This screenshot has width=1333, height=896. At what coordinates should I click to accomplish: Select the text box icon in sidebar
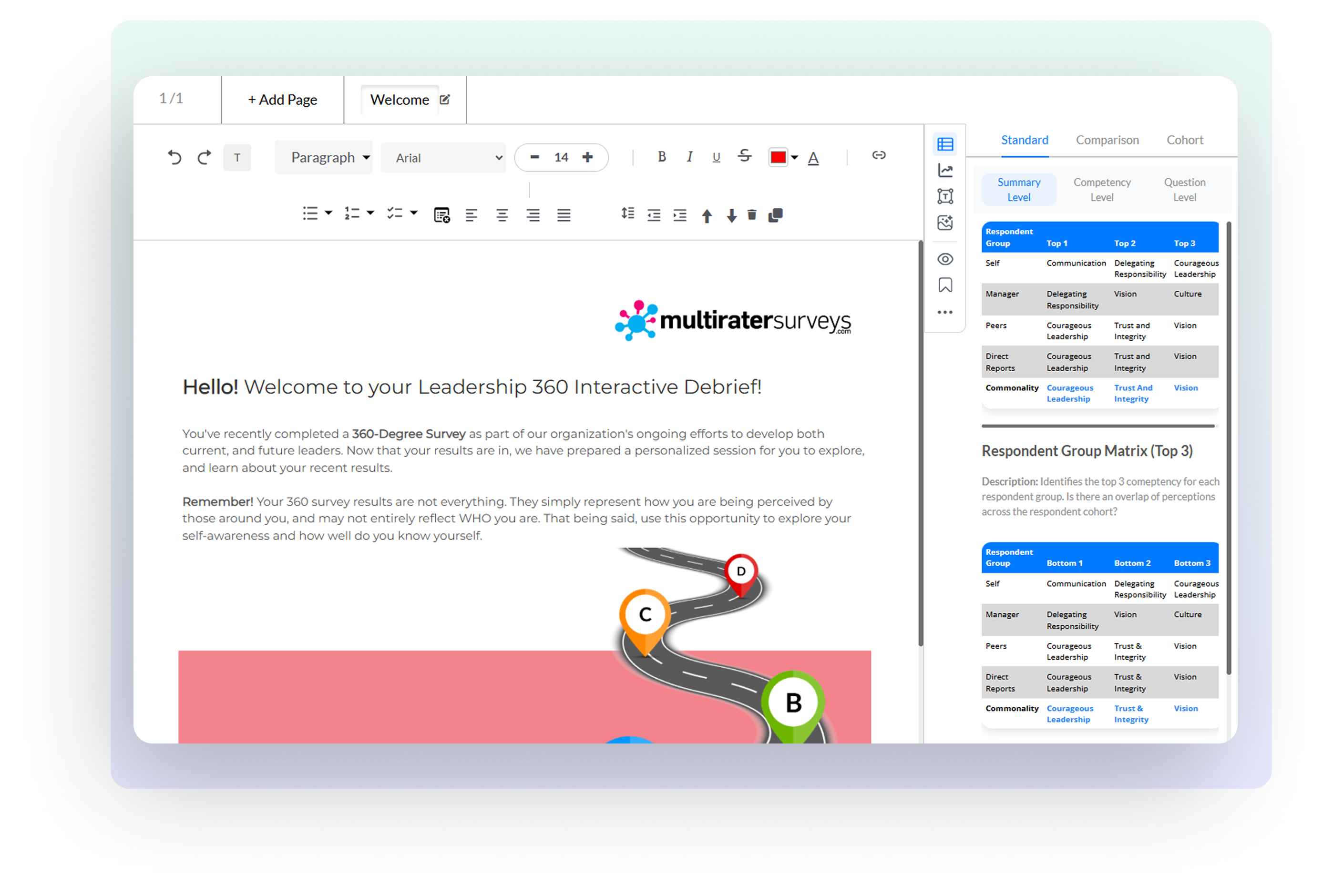[945, 196]
